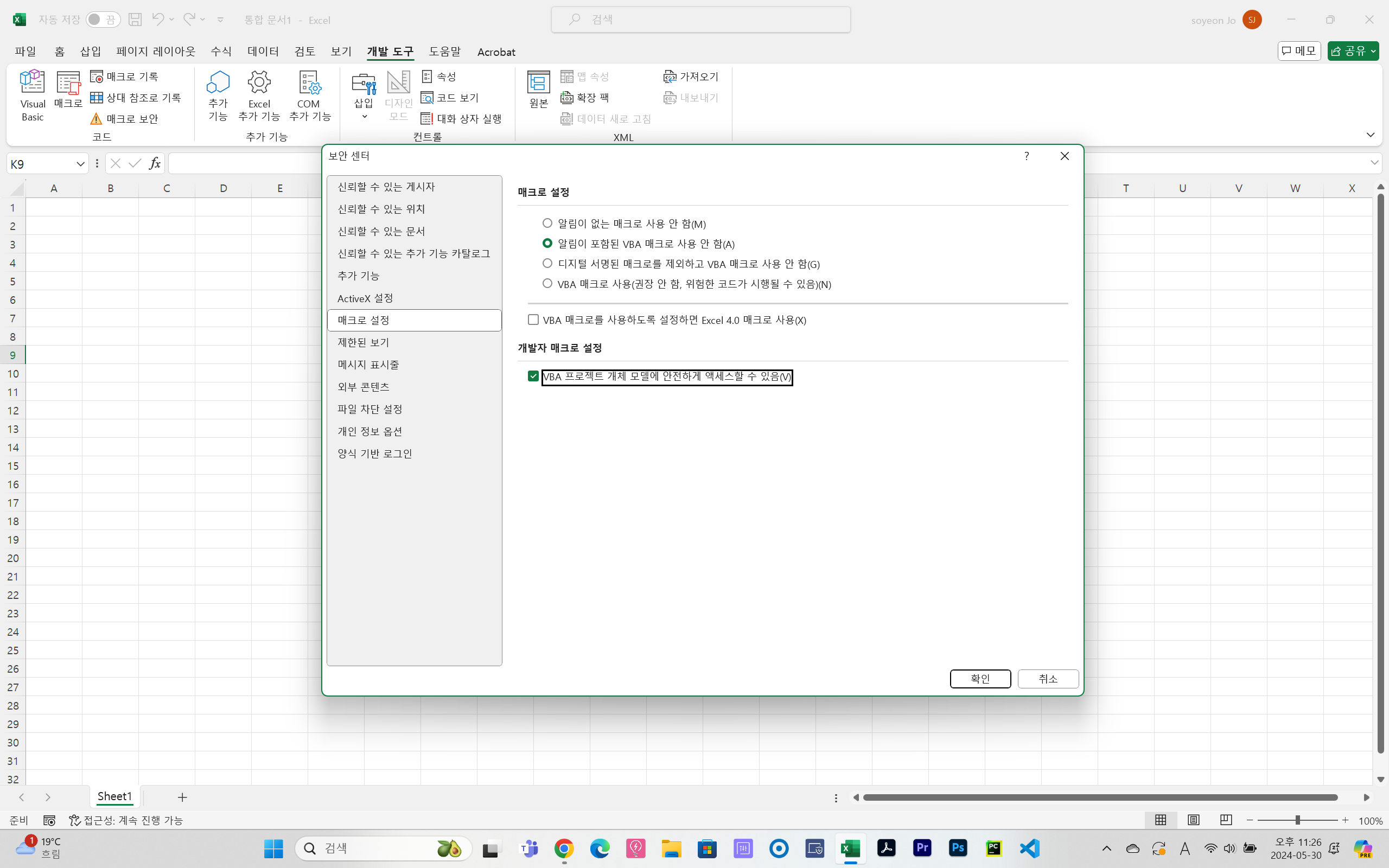The image size is (1389, 868).
Task: Open Photoshop from the taskbar
Action: 958,848
